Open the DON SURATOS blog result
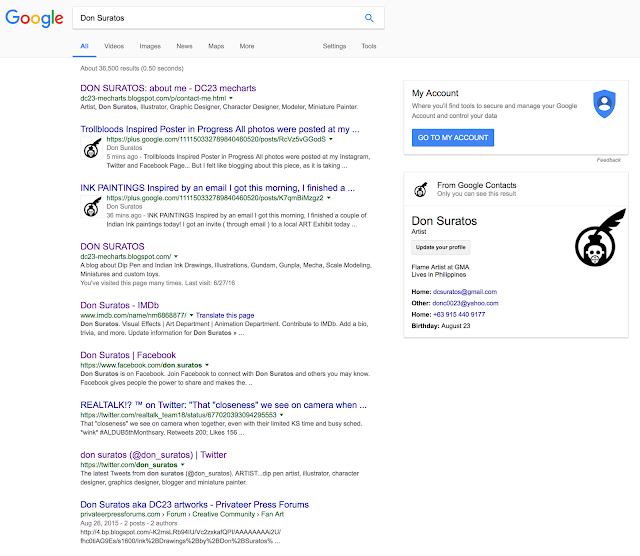640x556 pixels. click(x=112, y=247)
